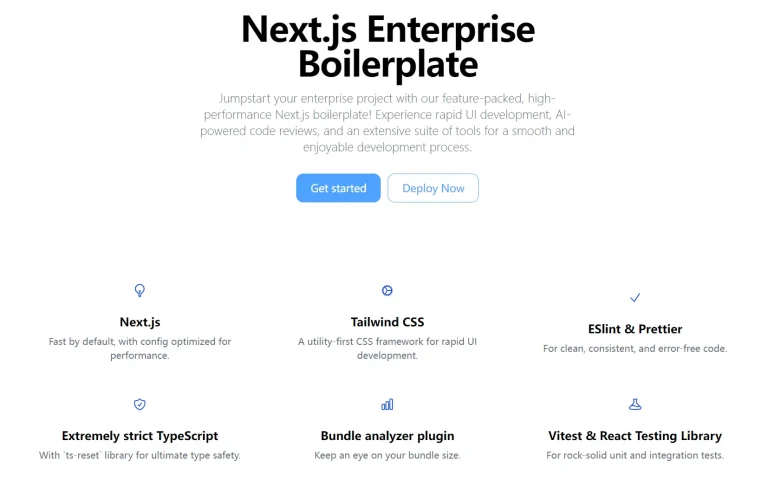Click the 'Fast by default' description text
The height and width of the screenshot is (486, 768).
click(x=140, y=348)
